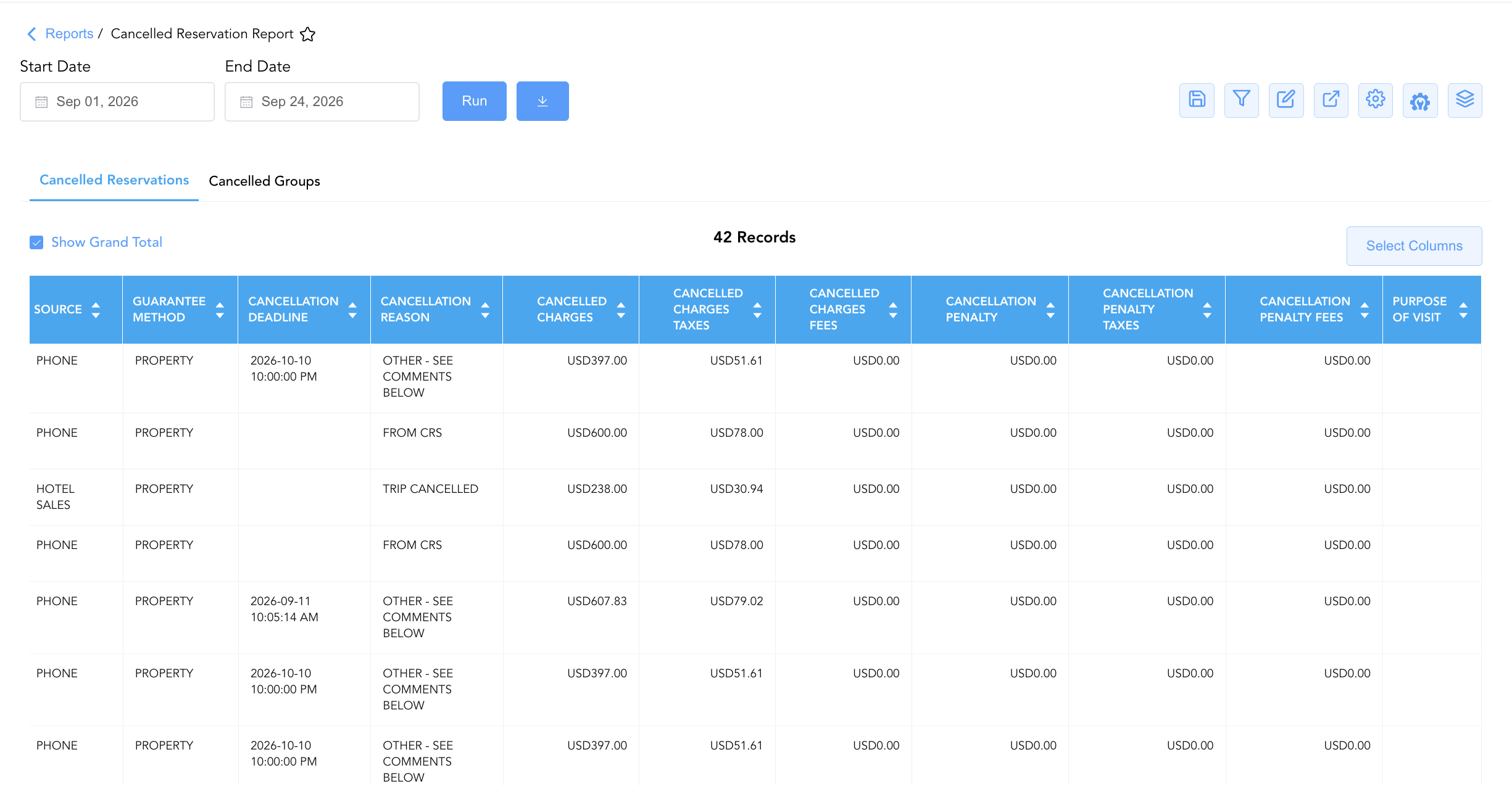The width and height of the screenshot is (1512, 797).
Task: Click the export external-link icon
Action: tap(1331, 100)
